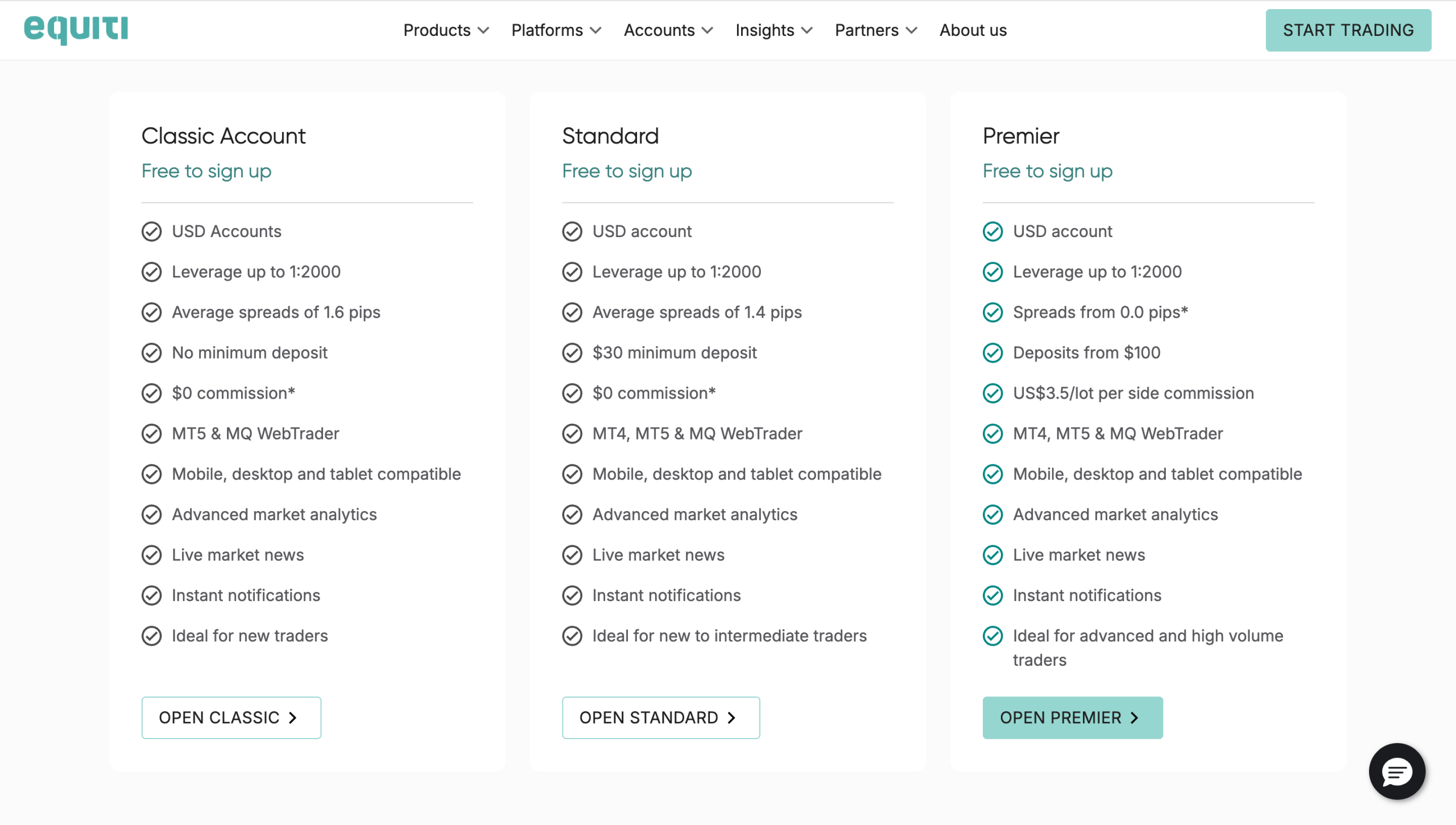Click checkmark beside Standard 'Leverage up to 1:2000'
1456x825 pixels.
(x=572, y=272)
